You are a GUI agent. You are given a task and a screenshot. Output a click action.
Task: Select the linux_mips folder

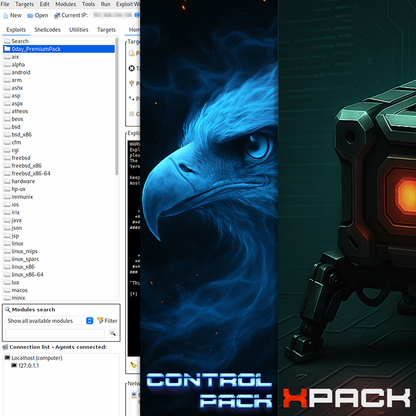click(24, 251)
